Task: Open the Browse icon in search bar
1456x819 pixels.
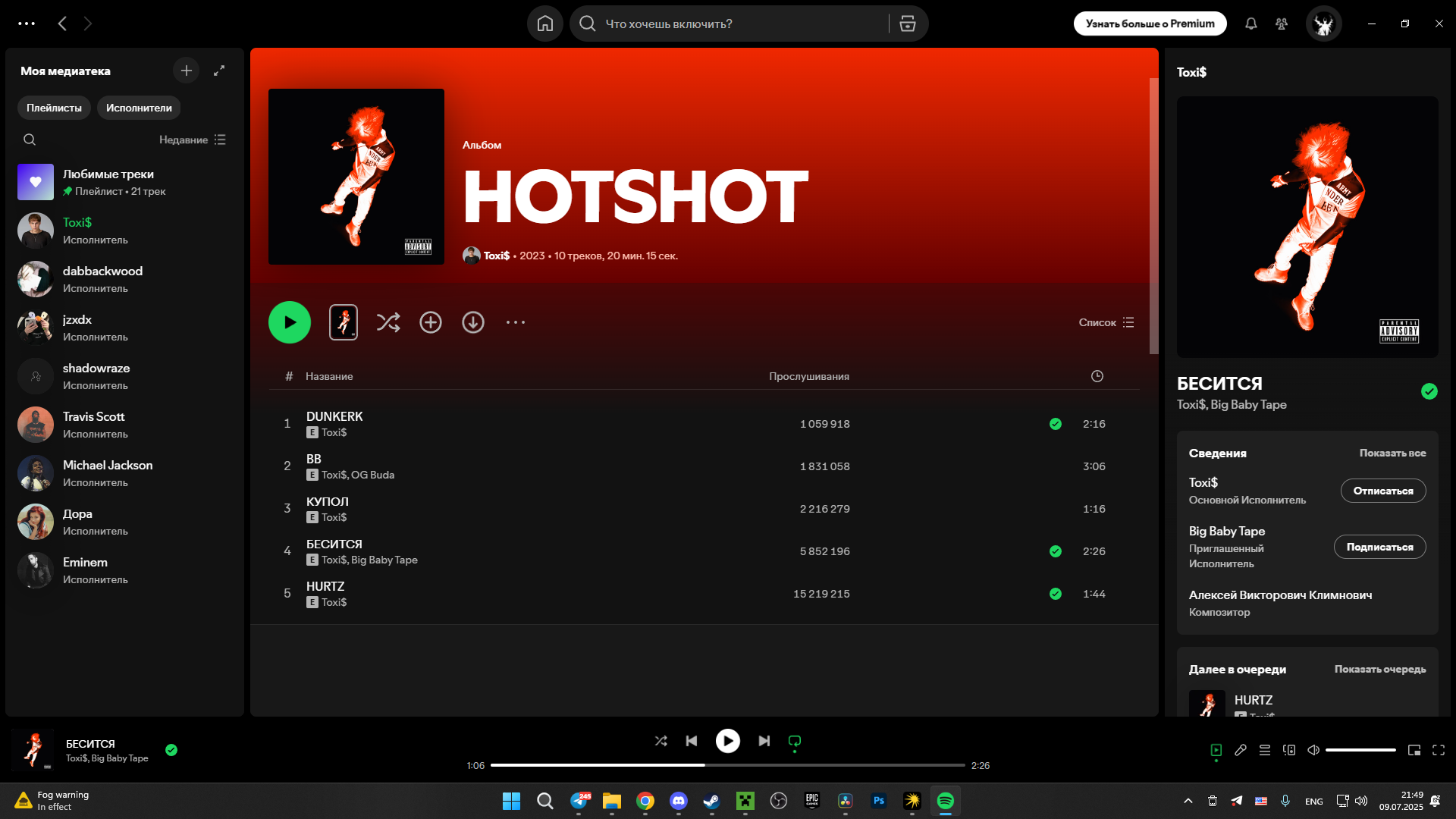Action: pos(907,24)
